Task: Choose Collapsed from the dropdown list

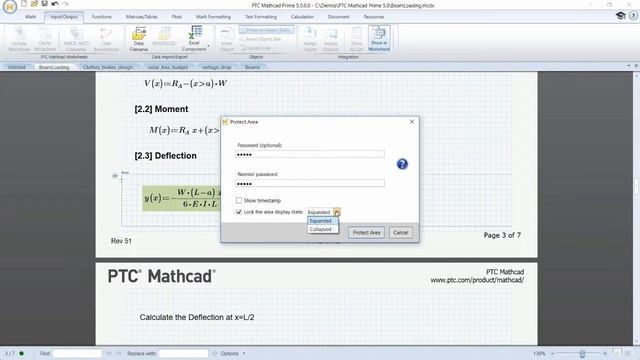Action: coord(322,229)
